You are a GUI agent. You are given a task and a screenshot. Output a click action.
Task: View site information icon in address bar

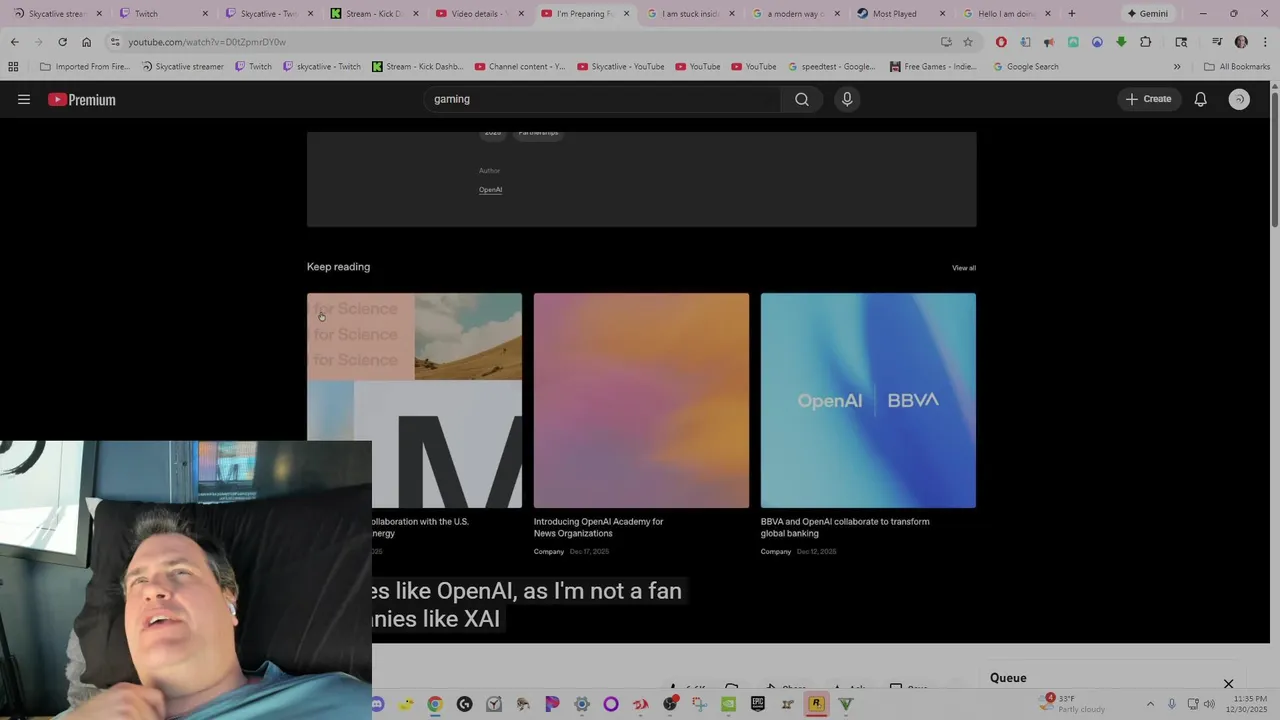[x=115, y=42]
